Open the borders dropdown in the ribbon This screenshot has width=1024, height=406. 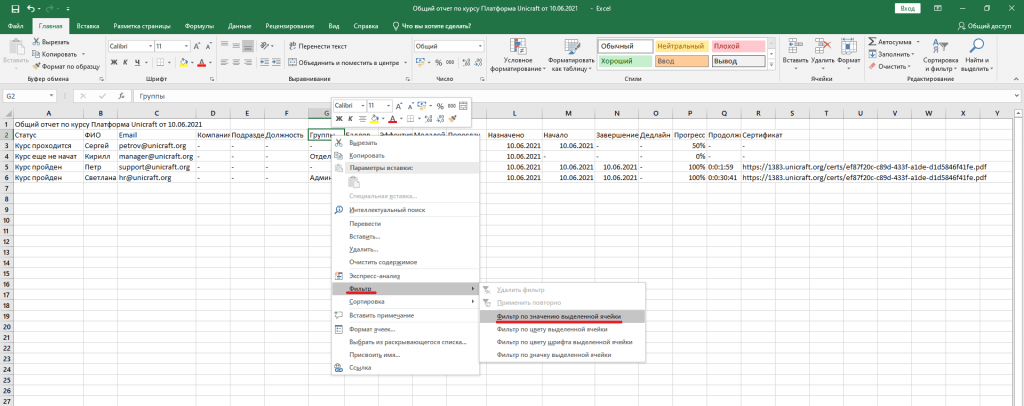168,63
